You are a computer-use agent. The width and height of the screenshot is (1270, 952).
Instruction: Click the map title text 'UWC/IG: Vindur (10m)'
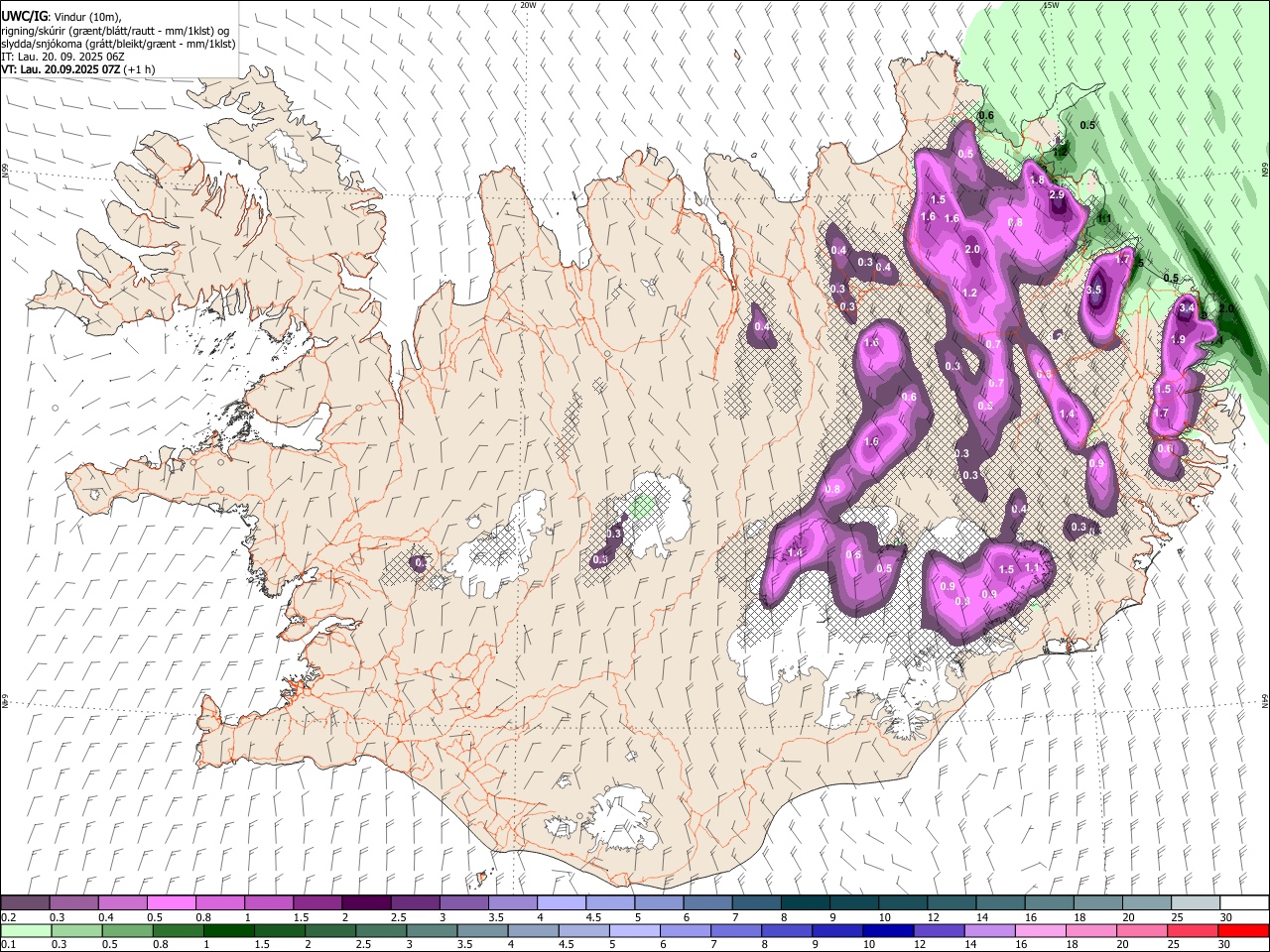coord(62,17)
